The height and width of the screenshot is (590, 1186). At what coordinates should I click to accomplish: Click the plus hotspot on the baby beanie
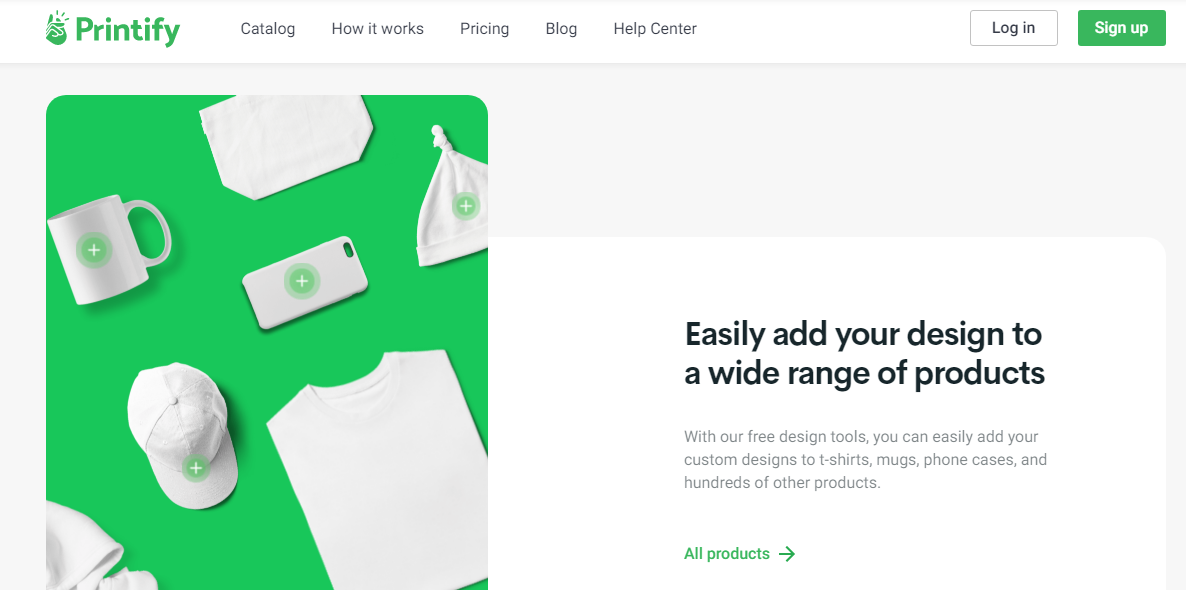(x=466, y=205)
